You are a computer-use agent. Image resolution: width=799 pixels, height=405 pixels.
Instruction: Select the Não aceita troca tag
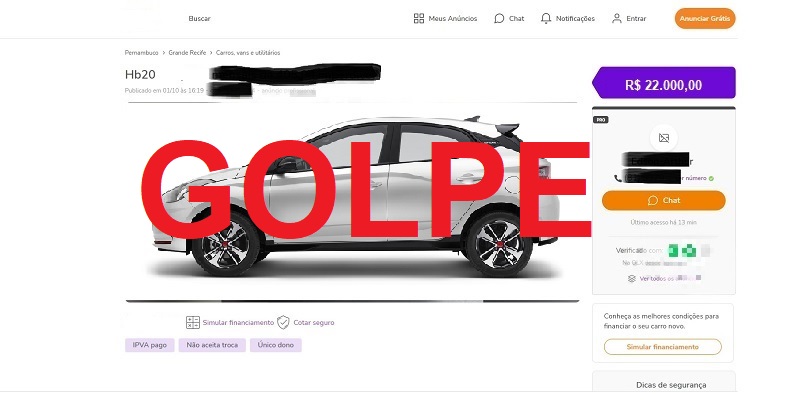[212, 345]
